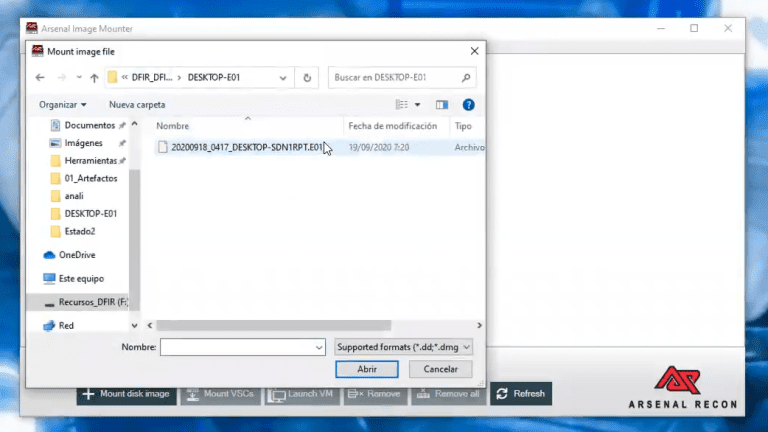The height and width of the screenshot is (432, 768).
Task: Click the Abrir button
Action: pos(367,369)
